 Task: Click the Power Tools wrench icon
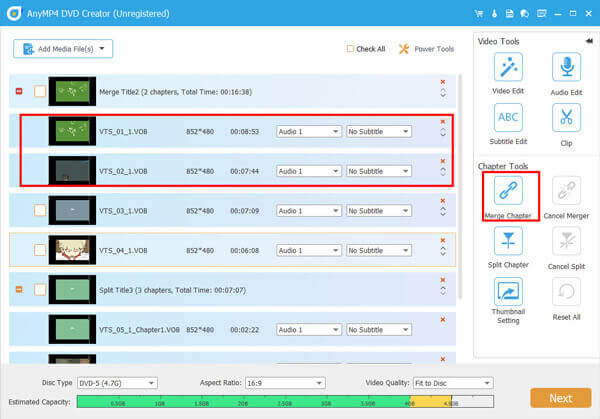coord(404,49)
